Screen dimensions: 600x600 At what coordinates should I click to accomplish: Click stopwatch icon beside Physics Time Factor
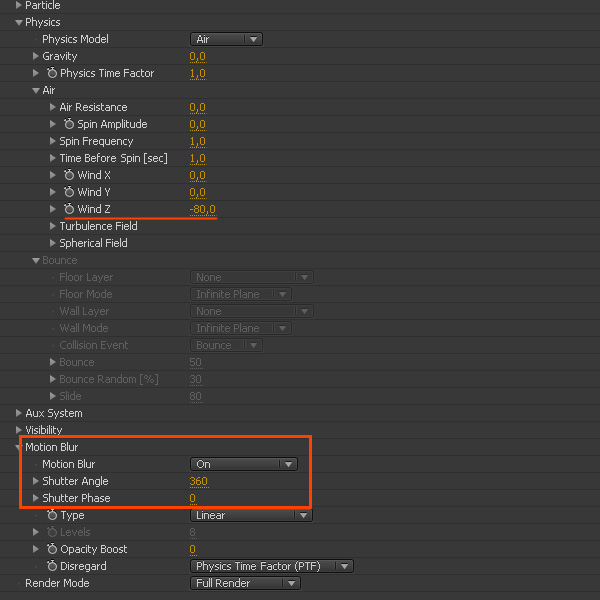click(x=51, y=73)
